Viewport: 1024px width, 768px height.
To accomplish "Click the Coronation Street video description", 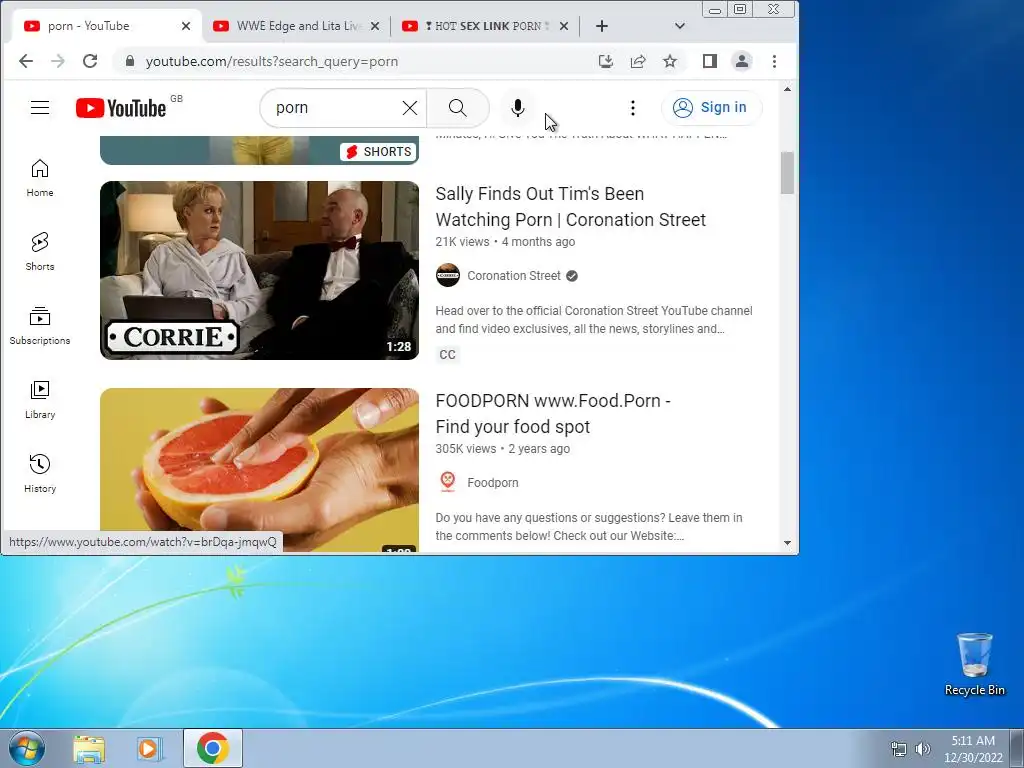I will [x=594, y=319].
